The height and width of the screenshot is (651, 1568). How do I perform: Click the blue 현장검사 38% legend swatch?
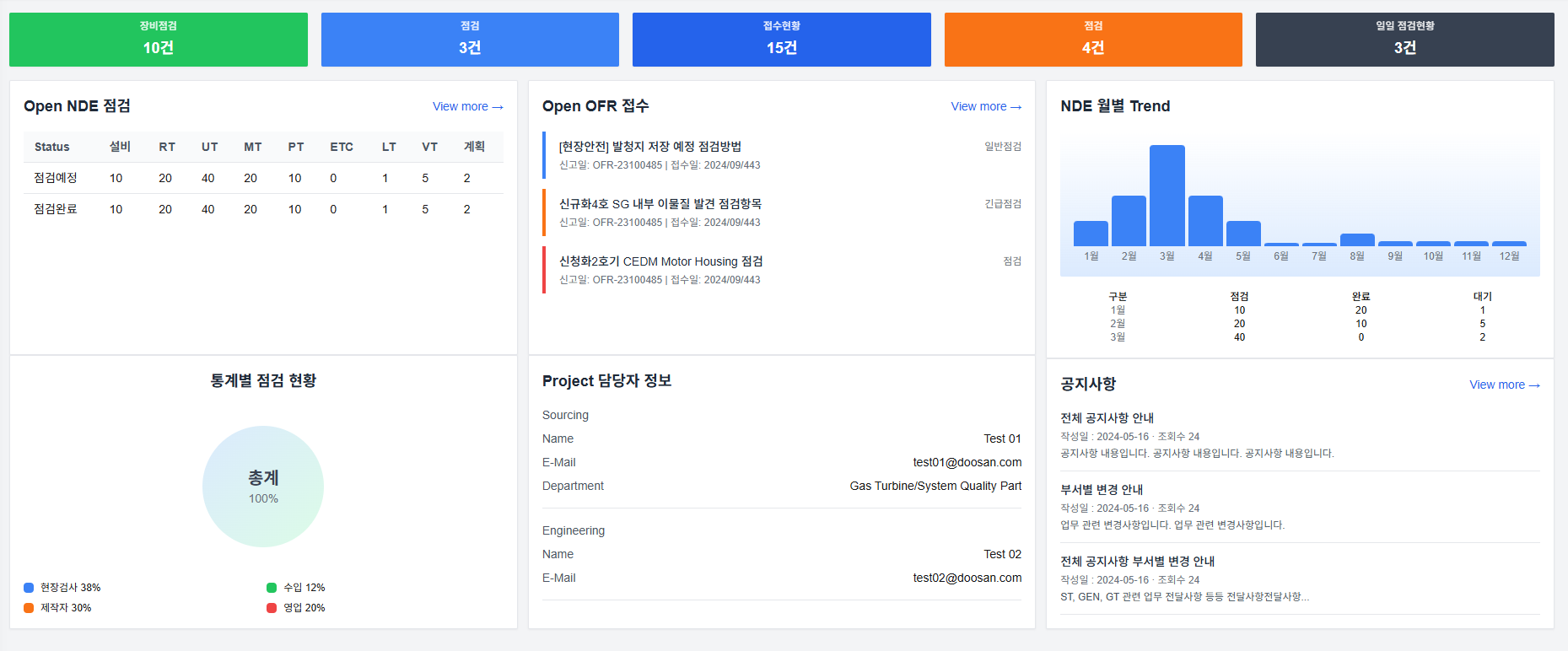pos(29,588)
